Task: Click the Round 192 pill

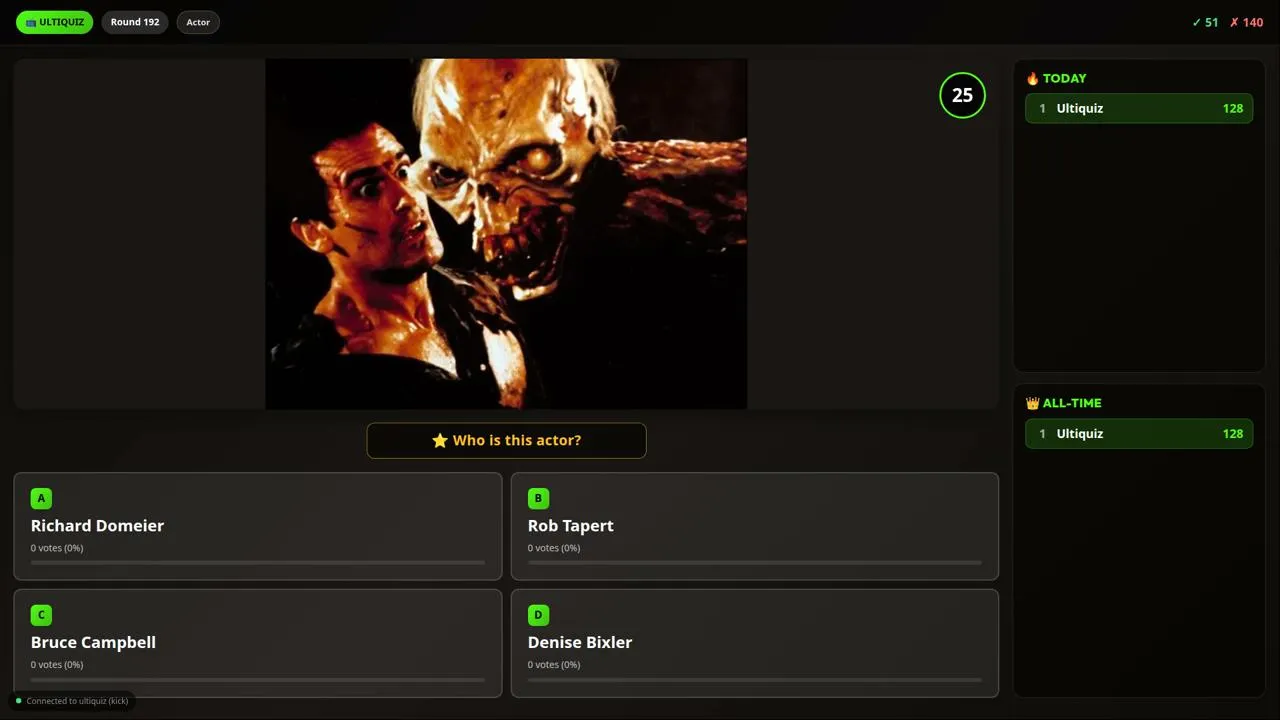Action: [135, 22]
